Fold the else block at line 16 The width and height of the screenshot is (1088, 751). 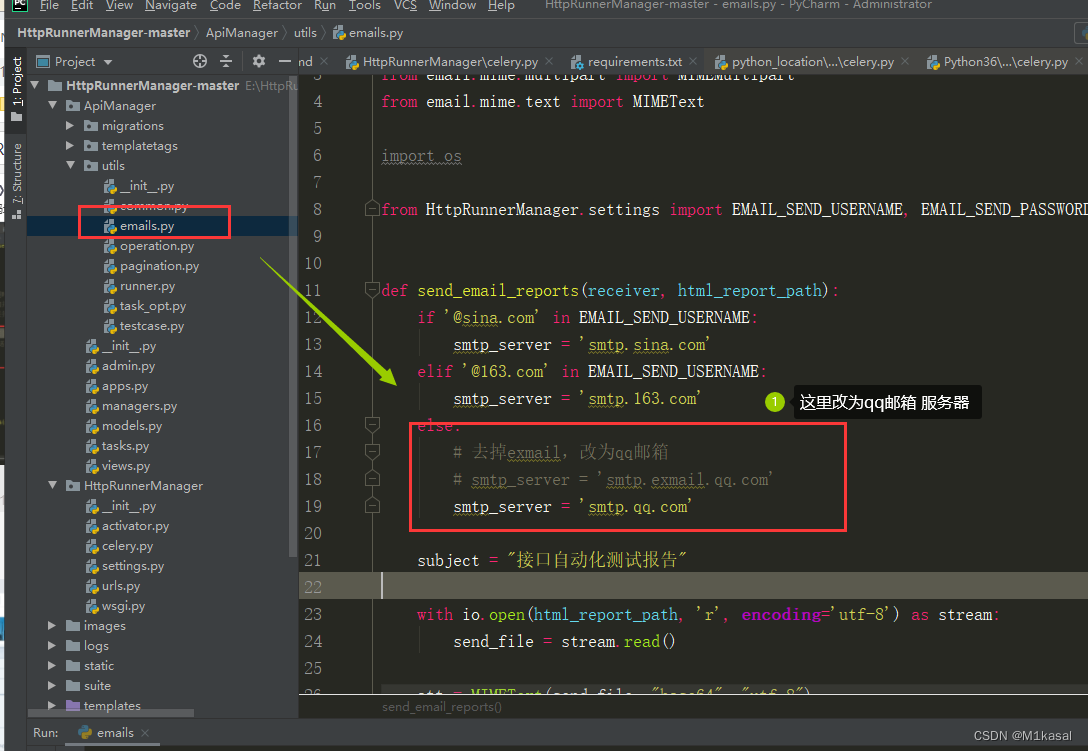coord(372,424)
